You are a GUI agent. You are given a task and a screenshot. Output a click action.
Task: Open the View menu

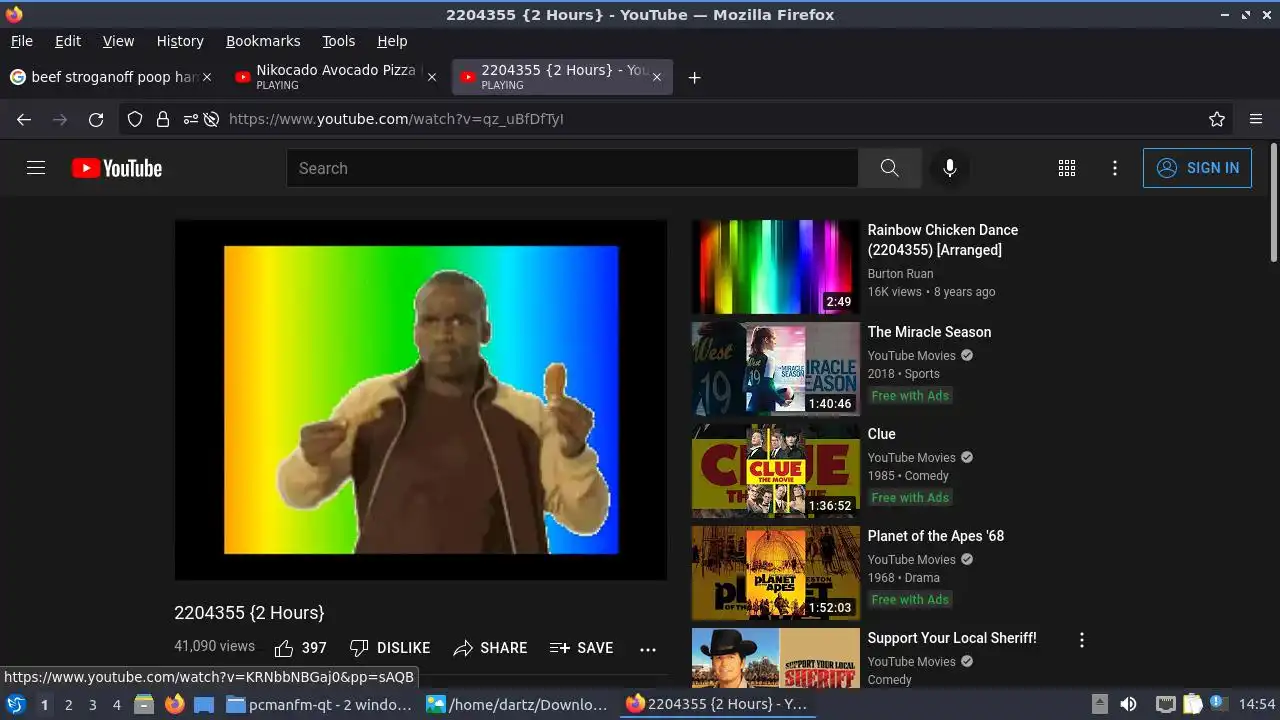[x=118, y=41]
